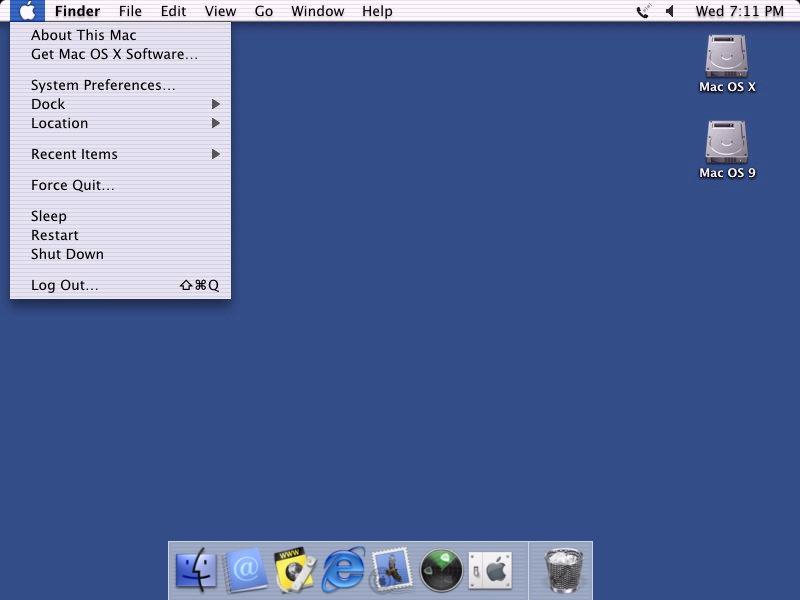
Task: Select Restart in the Apple menu
Action: tap(120, 235)
